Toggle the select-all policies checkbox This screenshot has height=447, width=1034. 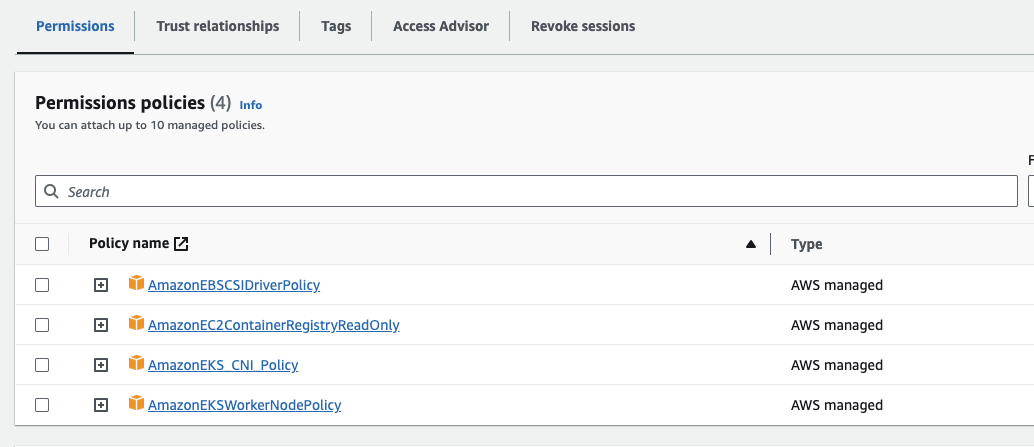[42, 244]
